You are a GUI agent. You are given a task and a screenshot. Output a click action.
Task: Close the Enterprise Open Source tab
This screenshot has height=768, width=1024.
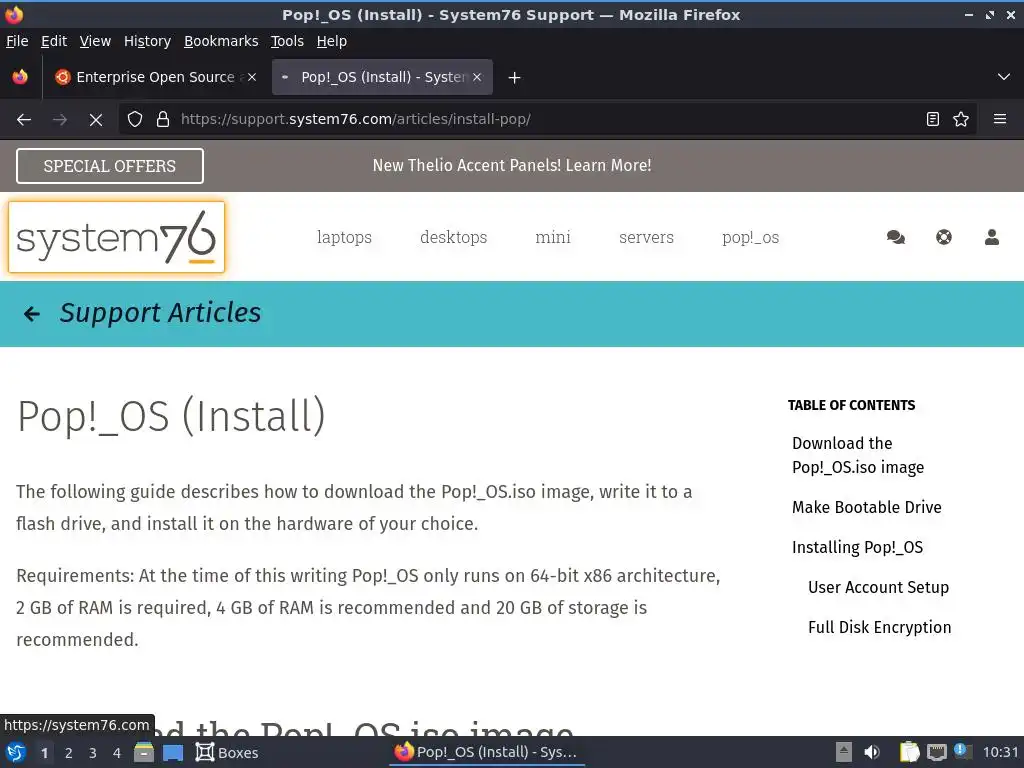(x=251, y=77)
